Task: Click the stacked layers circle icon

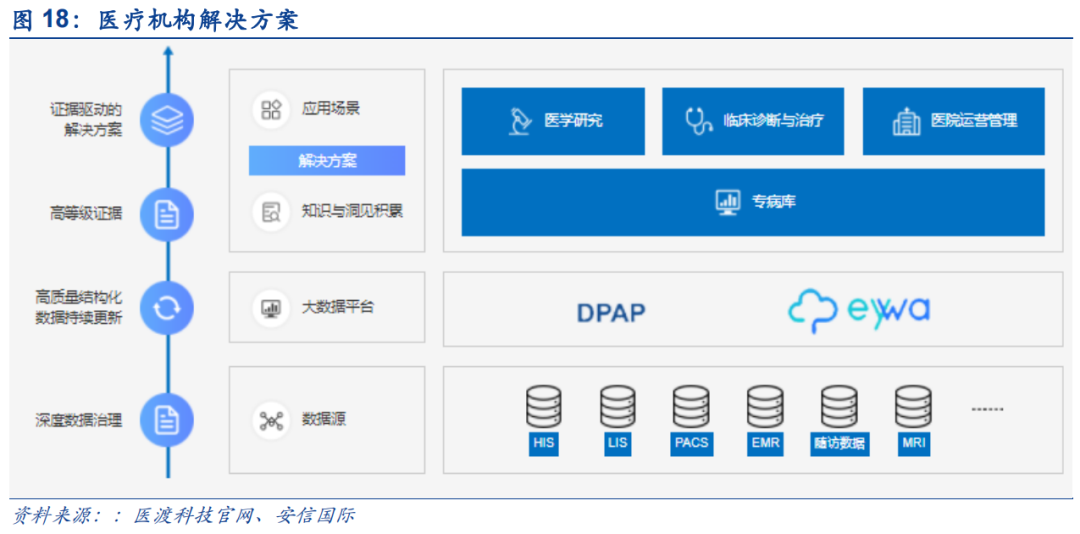Action: coord(167,121)
